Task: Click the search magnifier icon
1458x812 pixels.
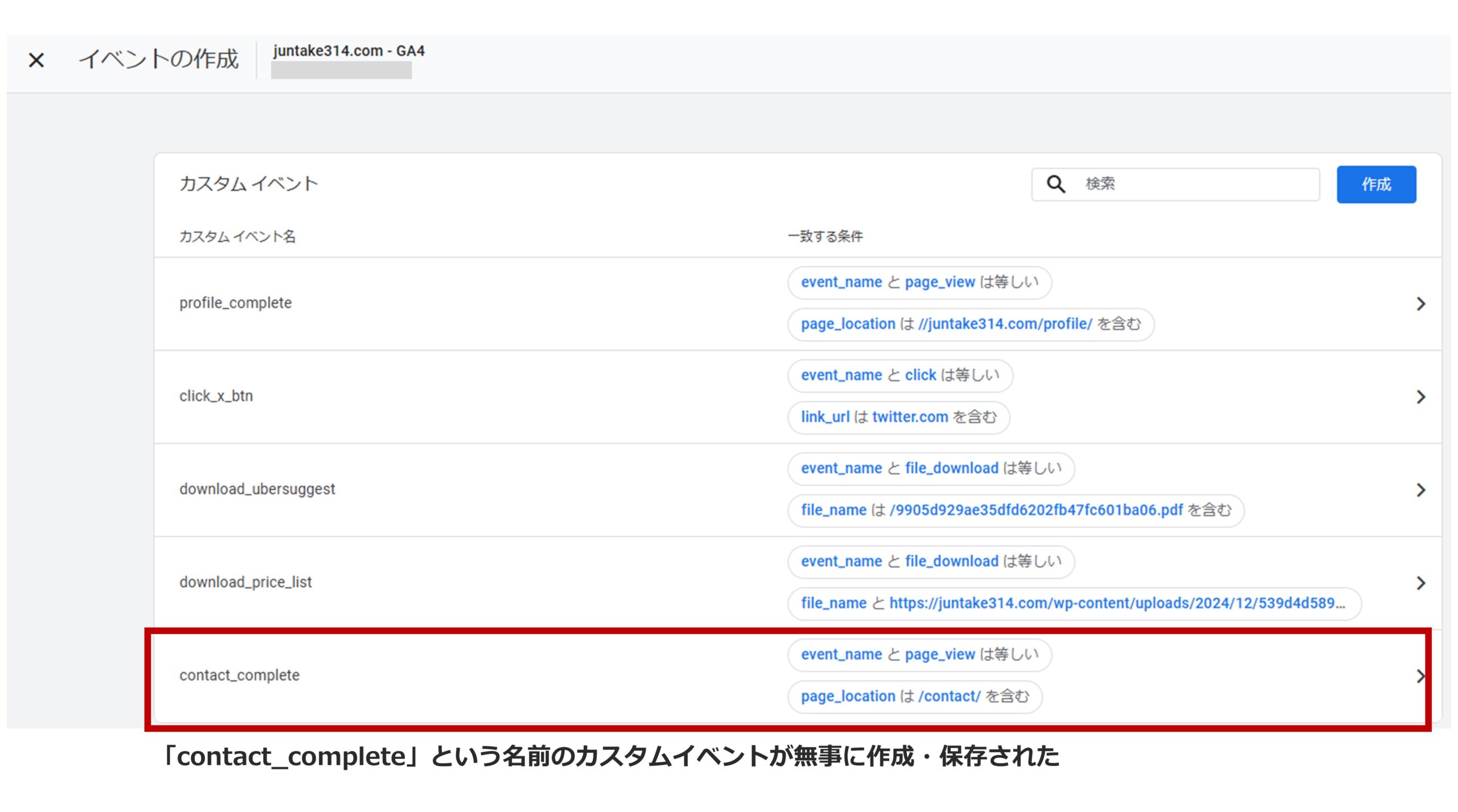Action: (x=1056, y=184)
